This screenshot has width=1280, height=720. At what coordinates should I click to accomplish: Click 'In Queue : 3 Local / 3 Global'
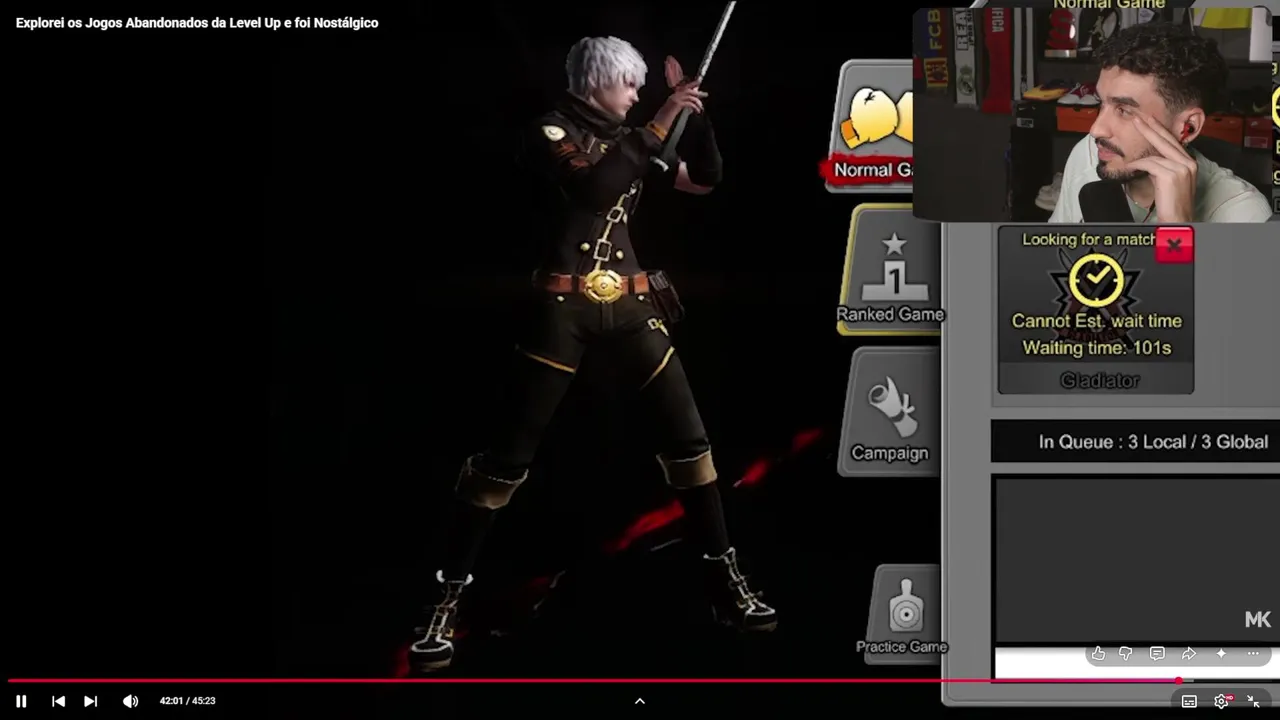pos(1153,442)
